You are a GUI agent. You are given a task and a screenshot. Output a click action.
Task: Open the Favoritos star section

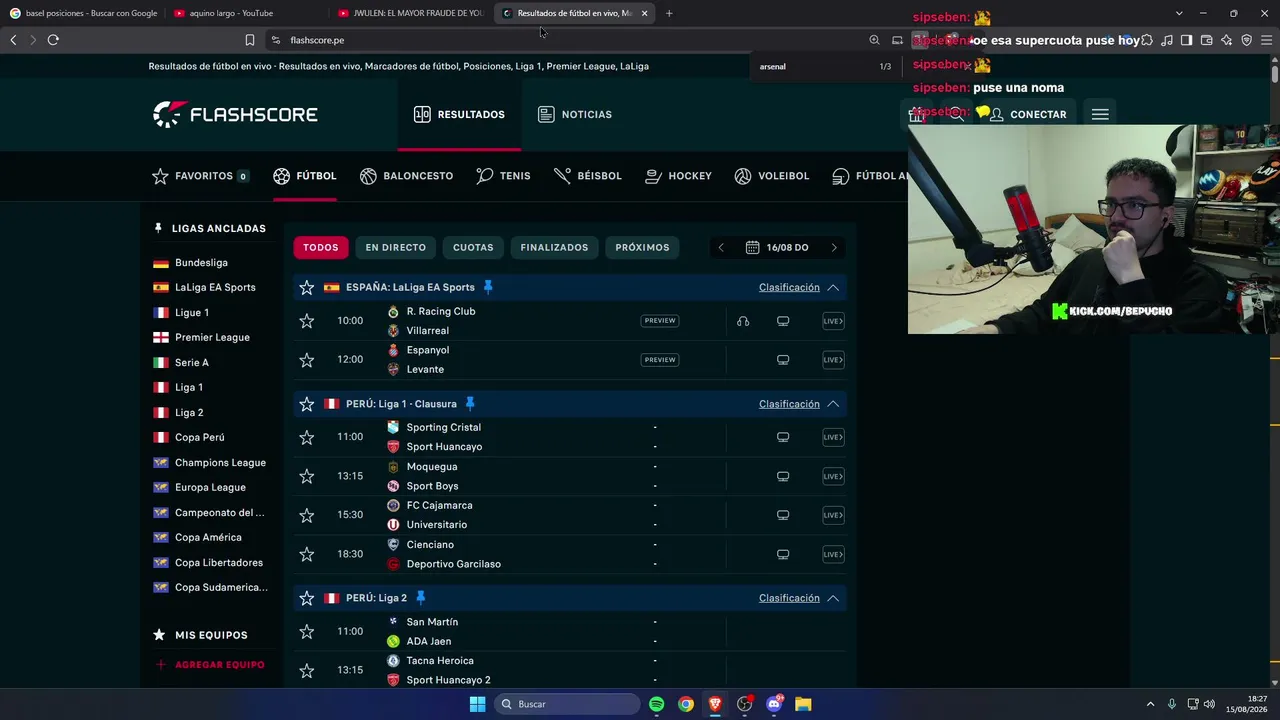tap(200, 176)
